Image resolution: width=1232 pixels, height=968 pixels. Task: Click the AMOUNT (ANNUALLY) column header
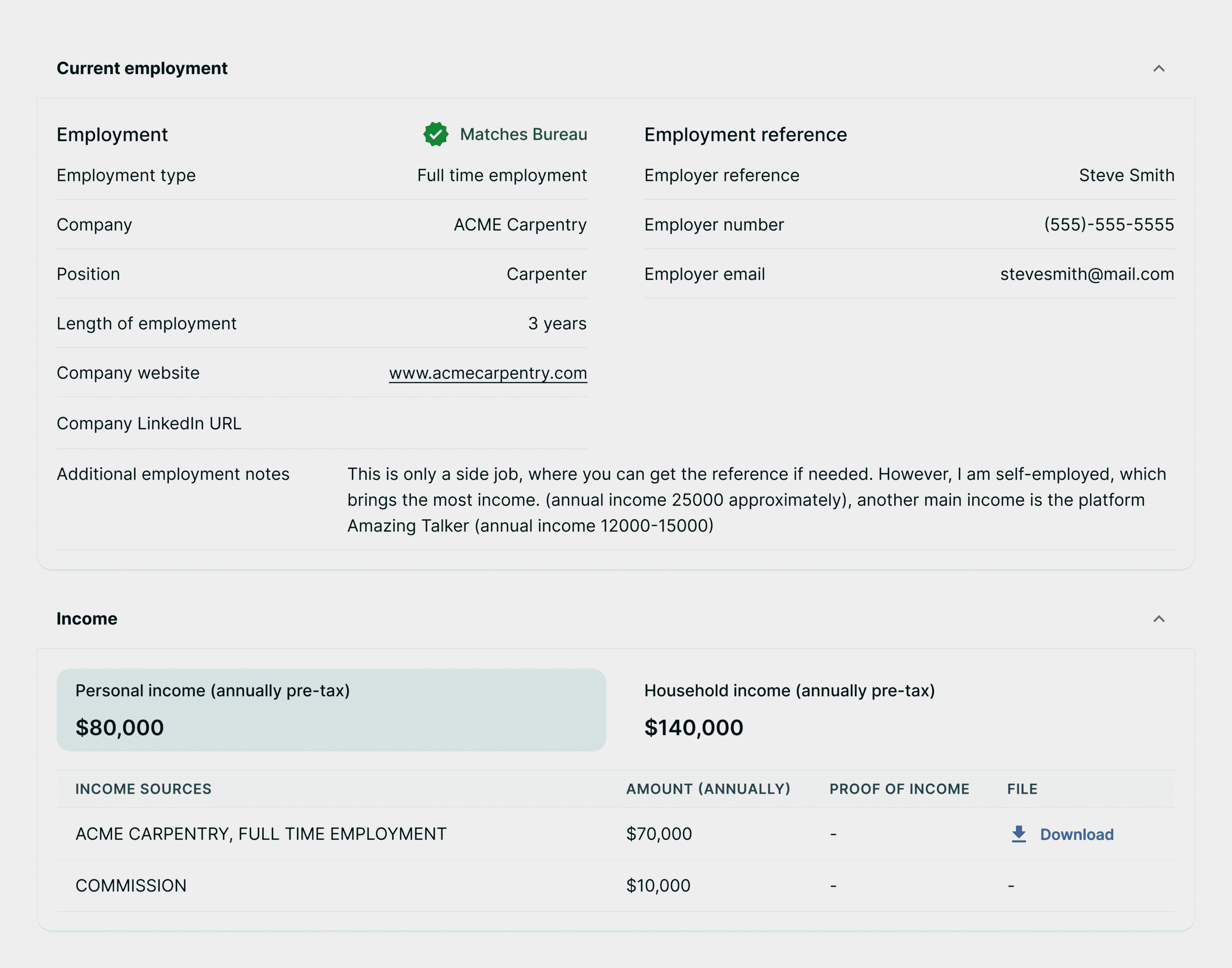click(707, 789)
